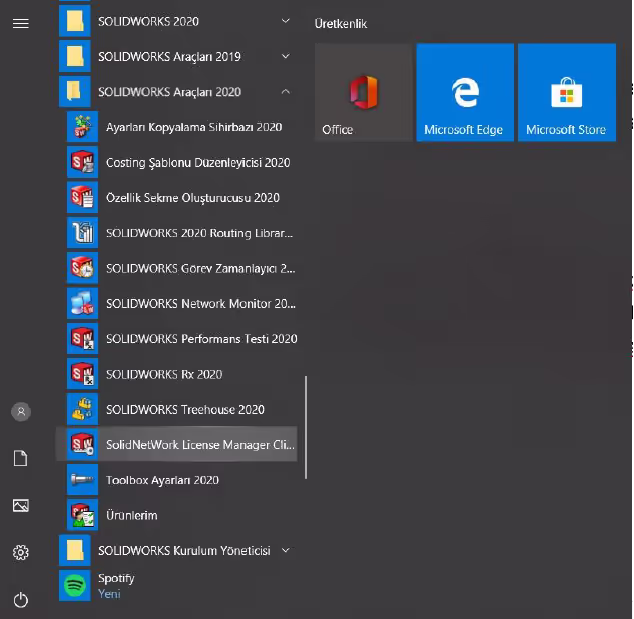Image resolution: width=634 pixels, height=619 pixels.
Task: Click the Performans Testi 2020 icon
Action: pyautogui.click(x=82, y=338)
